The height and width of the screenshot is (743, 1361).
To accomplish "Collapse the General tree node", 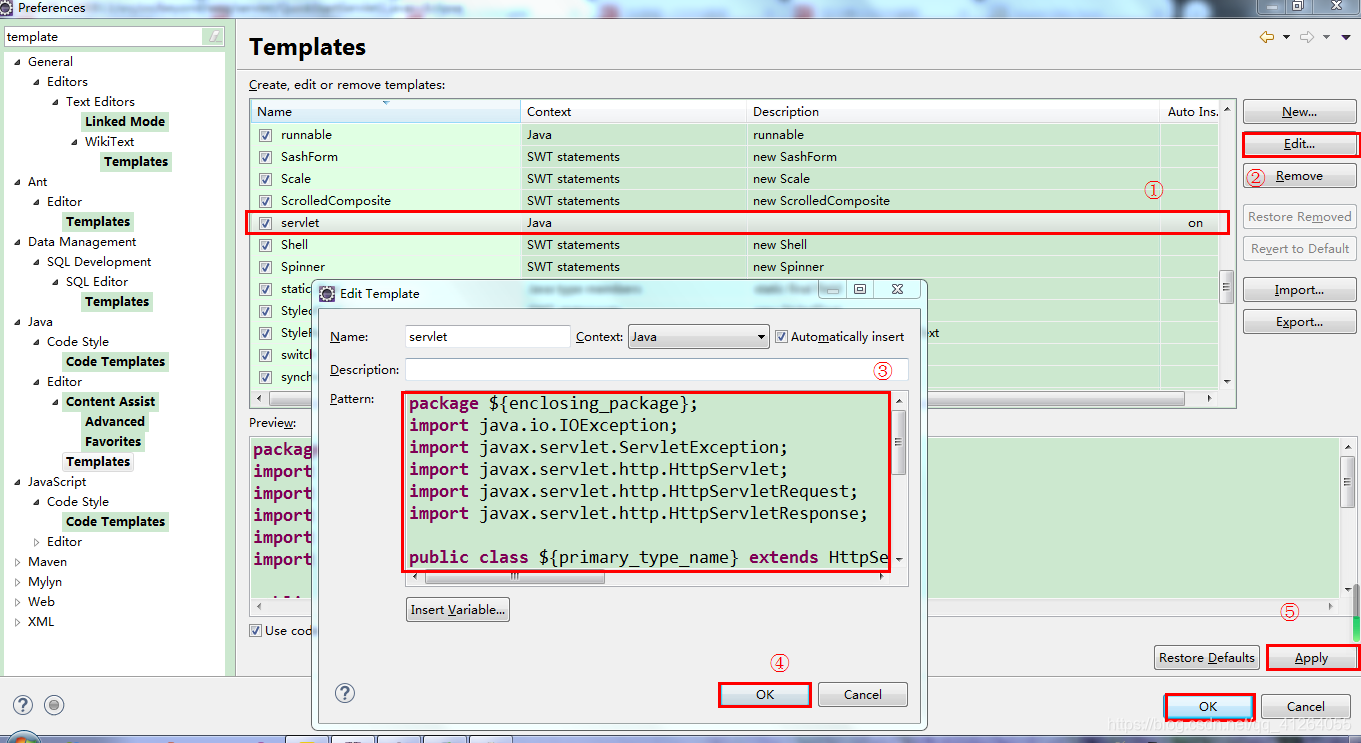I will 18,62.
